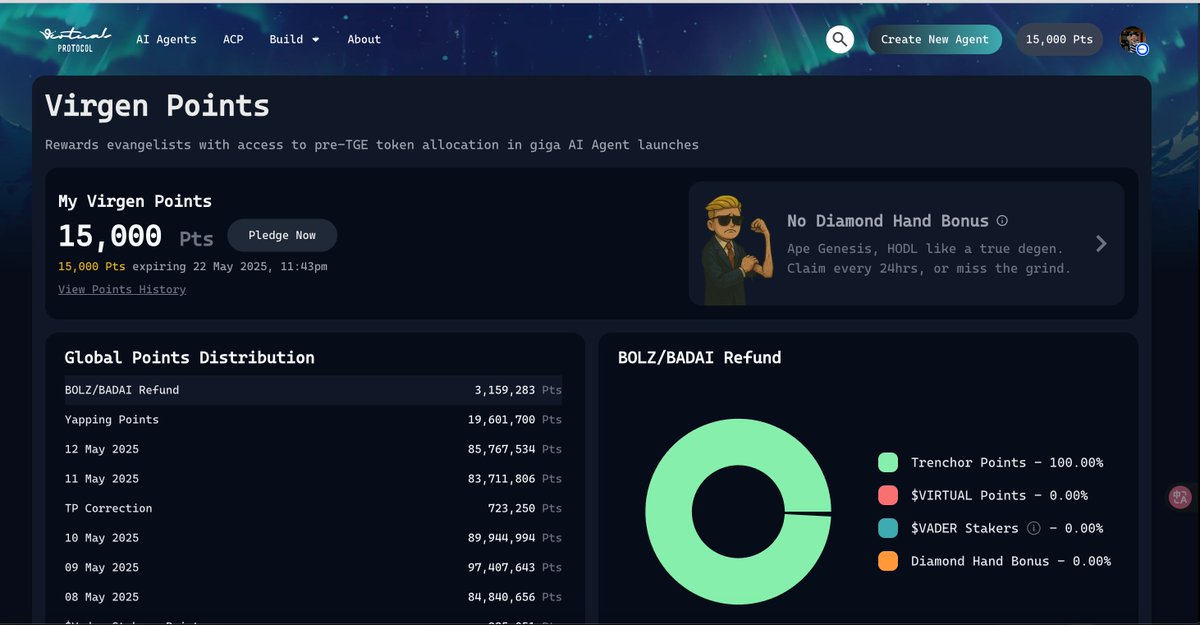The height and width of the screenshot is (625, 1200).
Task: Click the orange Diamond Hand Bonus legend swatch
Action: (x=888, y=561)
